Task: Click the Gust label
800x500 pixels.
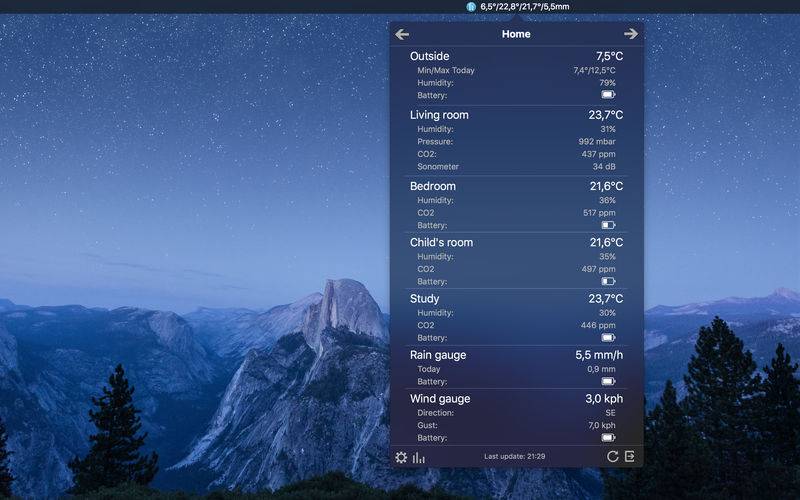Action: (428, 425)
